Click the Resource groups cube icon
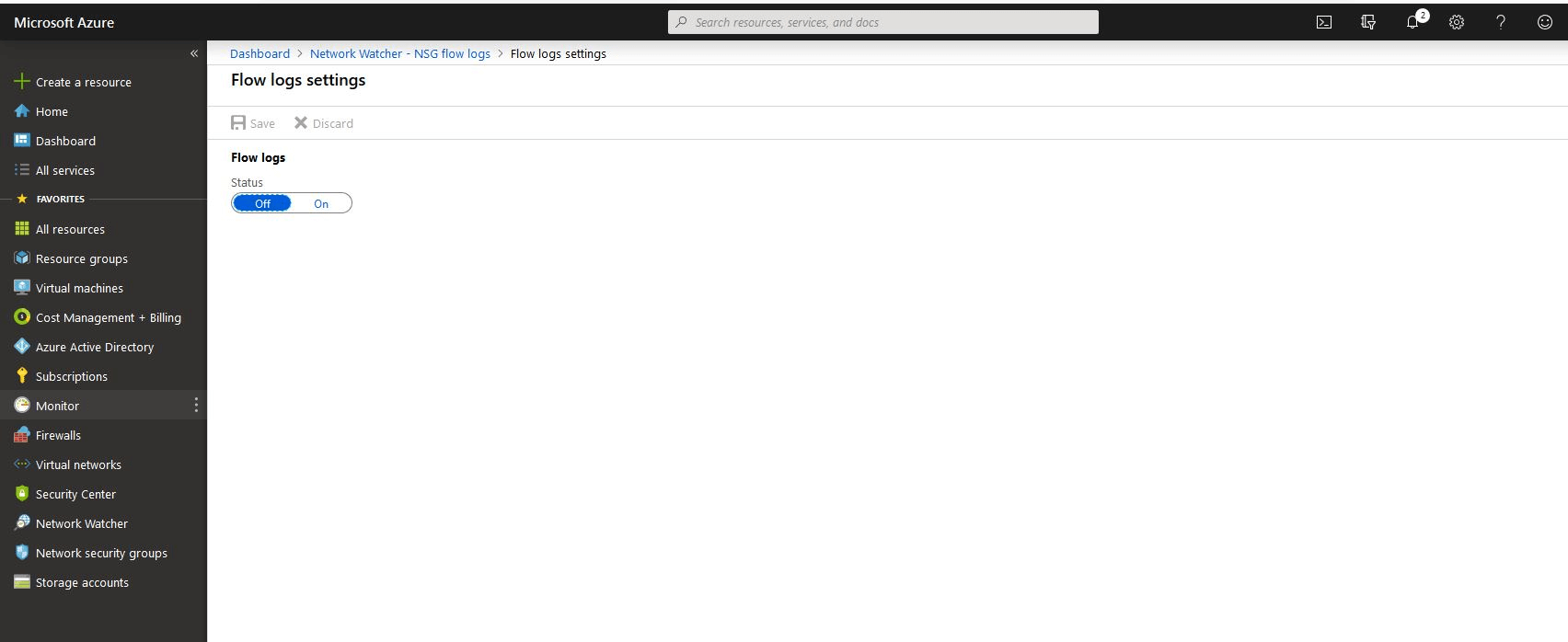 point(22,258)
